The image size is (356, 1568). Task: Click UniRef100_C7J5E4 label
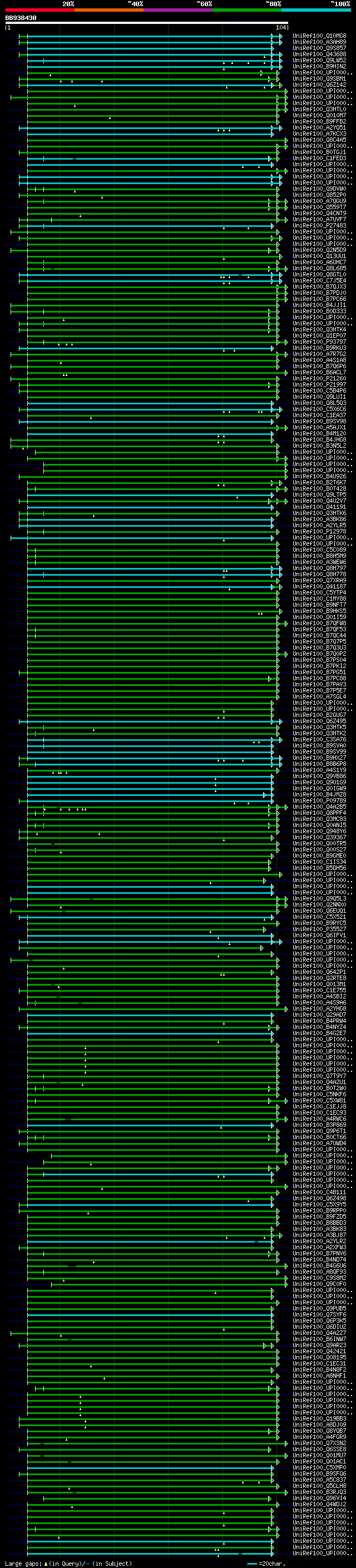[319, 280]
